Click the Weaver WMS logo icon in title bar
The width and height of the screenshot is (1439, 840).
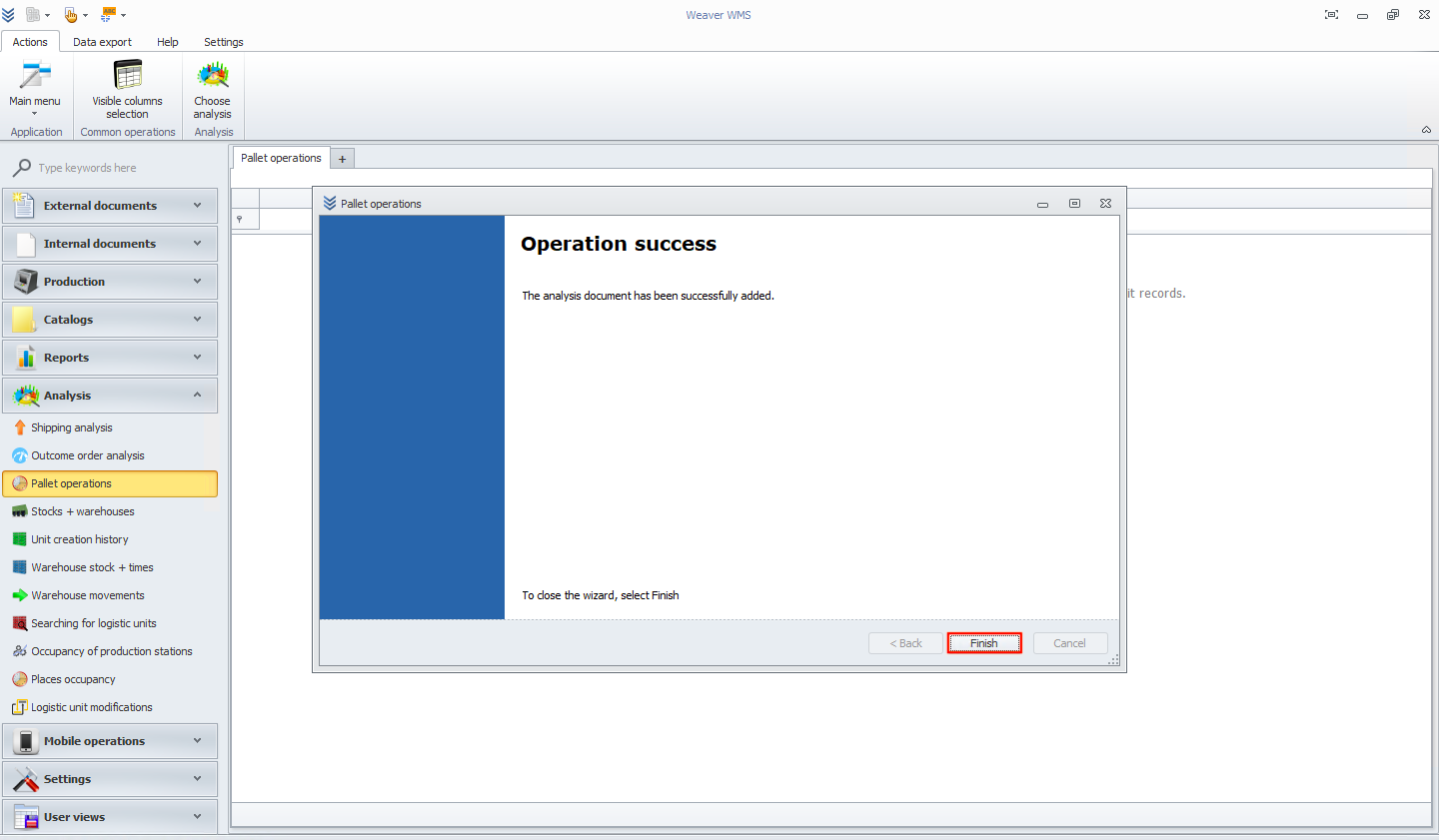coord(8,15)
